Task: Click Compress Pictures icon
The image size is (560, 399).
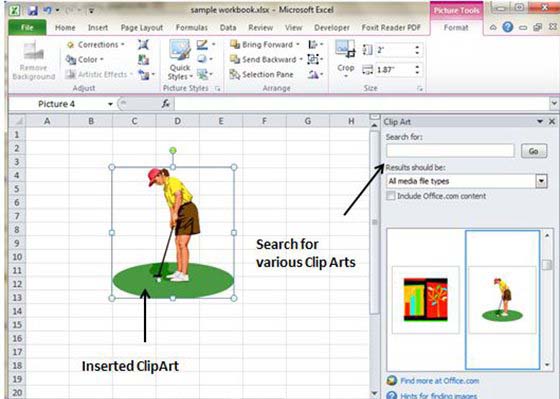Action: [x=144, y=45]
